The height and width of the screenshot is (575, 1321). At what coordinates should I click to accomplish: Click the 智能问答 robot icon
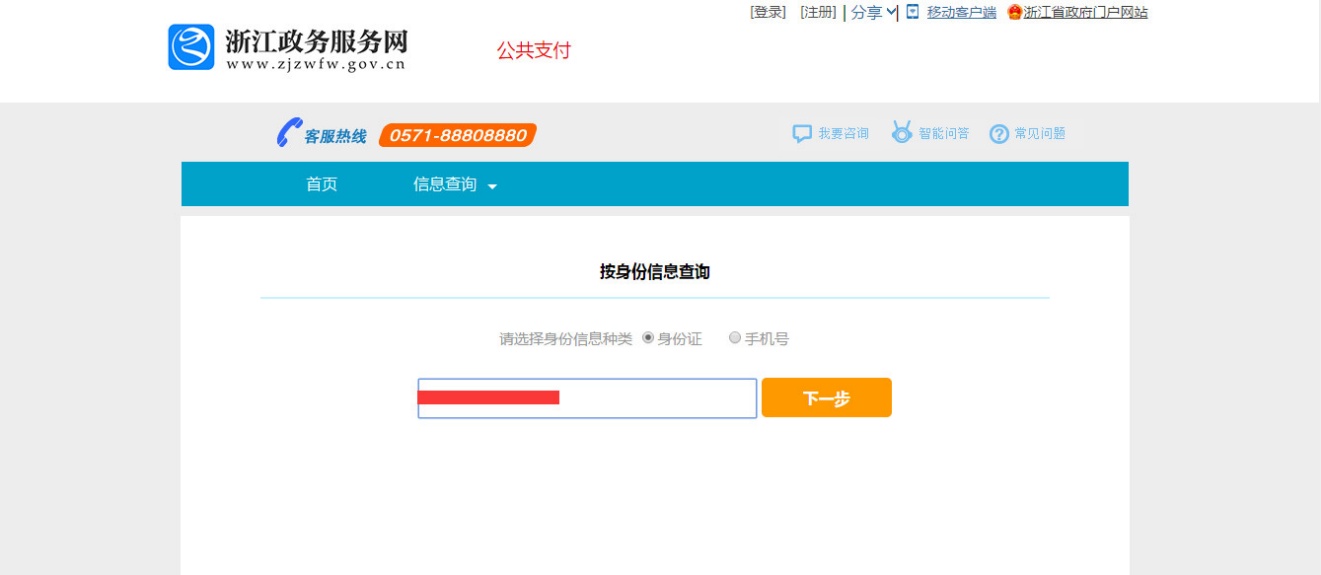(x=902, y=132)
